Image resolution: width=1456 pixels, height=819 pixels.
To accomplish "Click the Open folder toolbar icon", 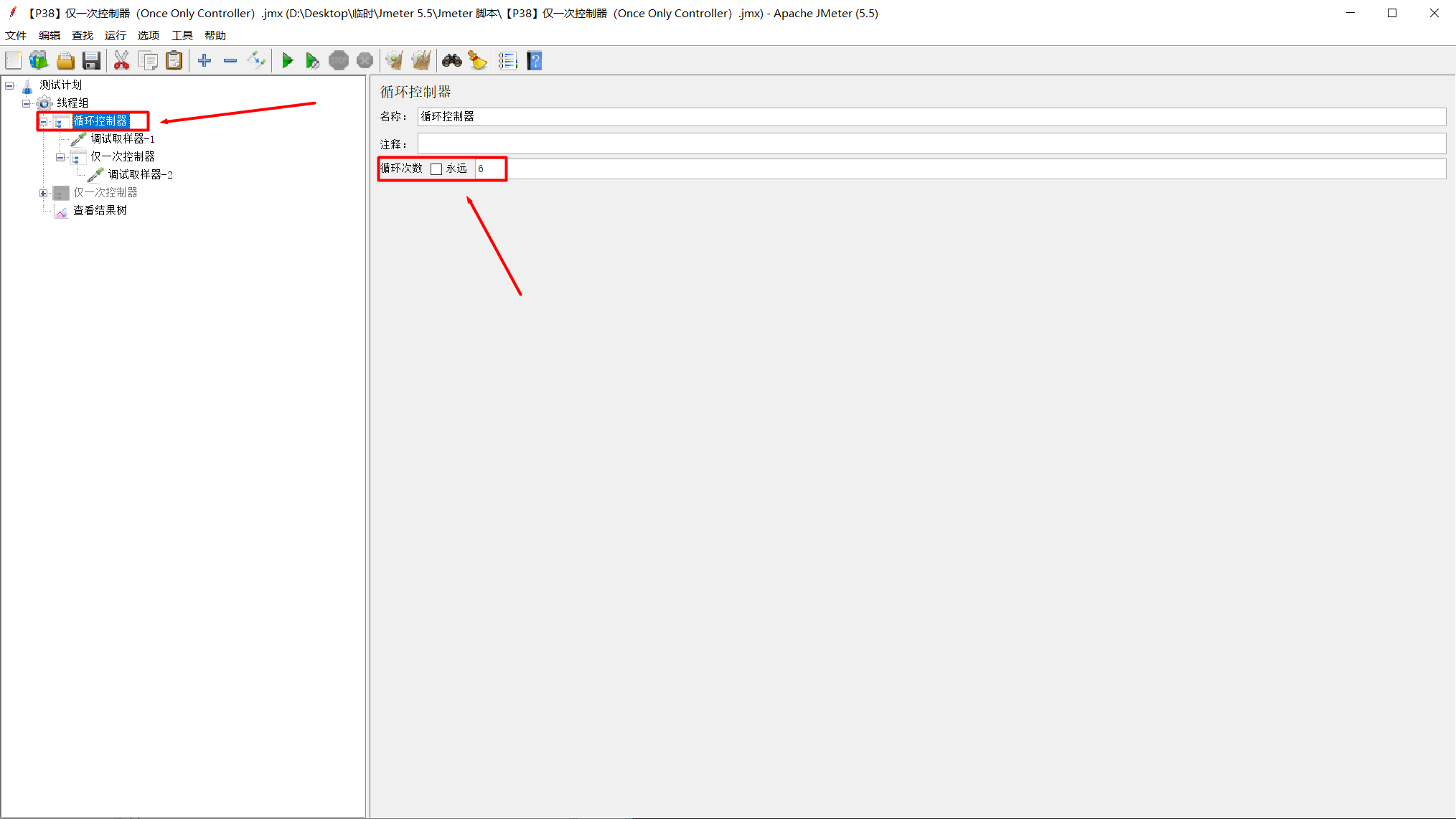I will (65, 61).
